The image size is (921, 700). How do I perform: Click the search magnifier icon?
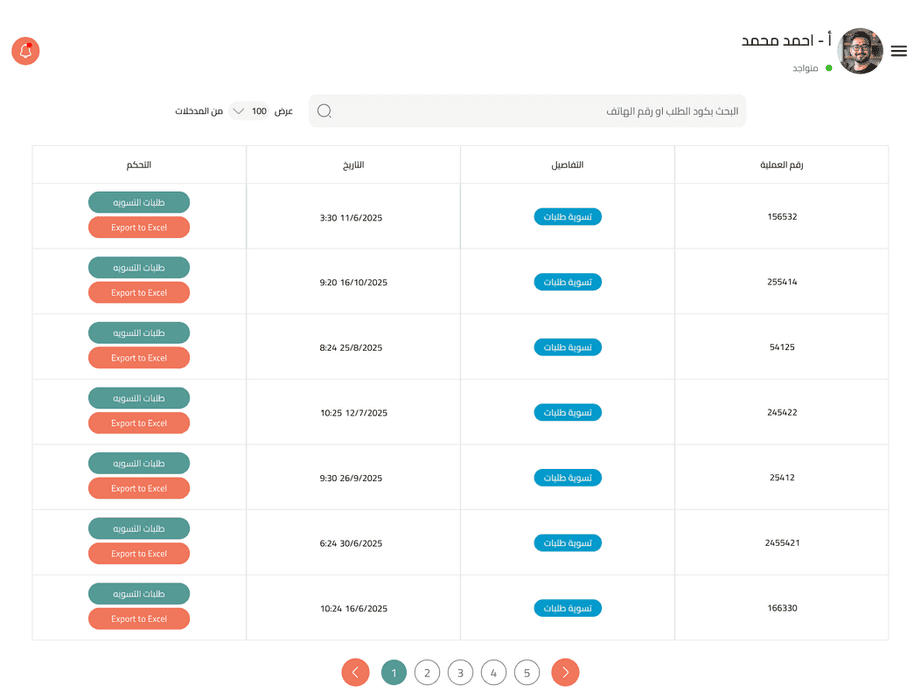point(324,111)
